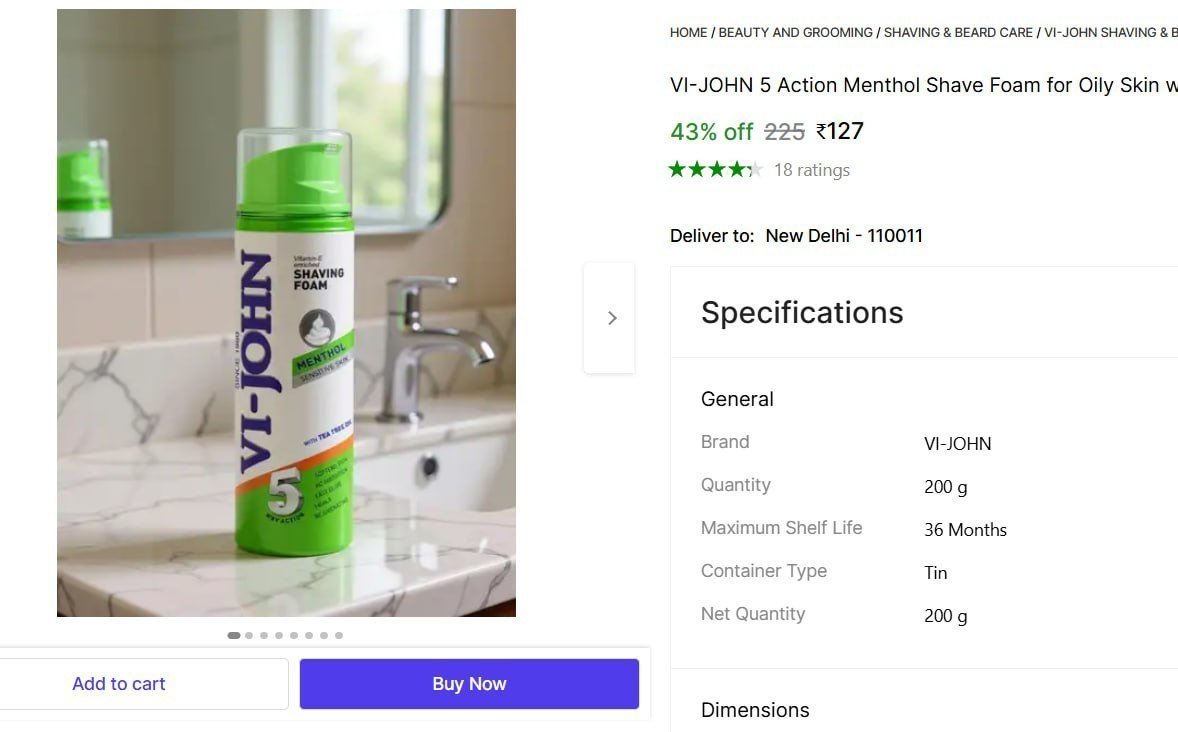Expand the Dimensions specifications section

pos(755,710)
